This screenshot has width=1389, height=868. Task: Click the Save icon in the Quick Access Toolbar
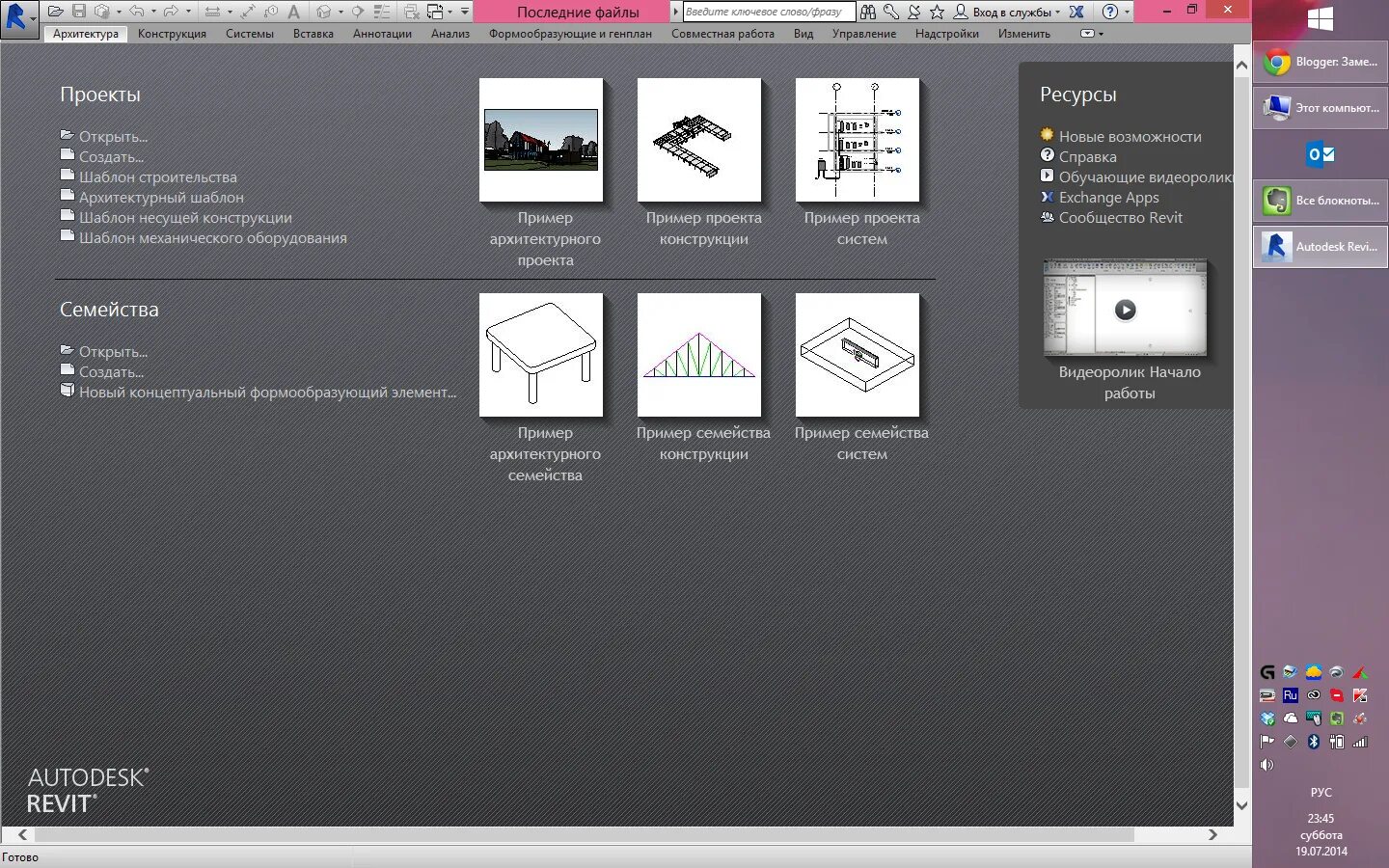(x=79, y=10)
